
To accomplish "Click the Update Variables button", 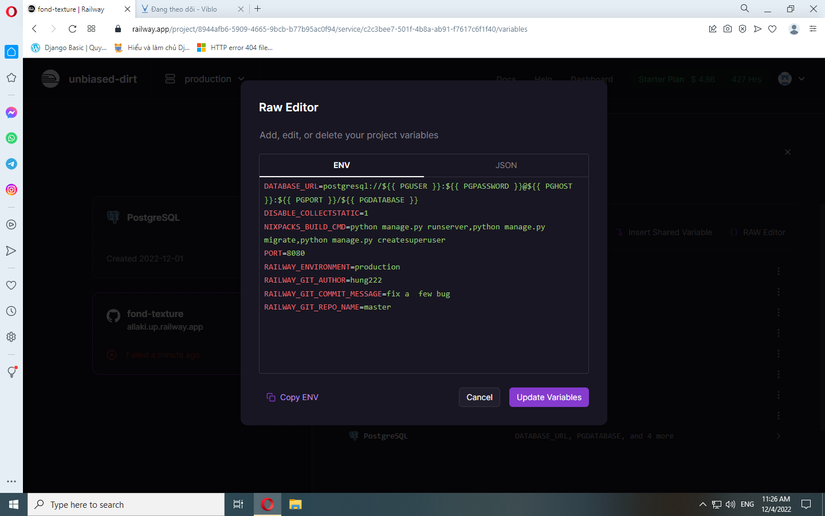I will (x=549, y=397).
